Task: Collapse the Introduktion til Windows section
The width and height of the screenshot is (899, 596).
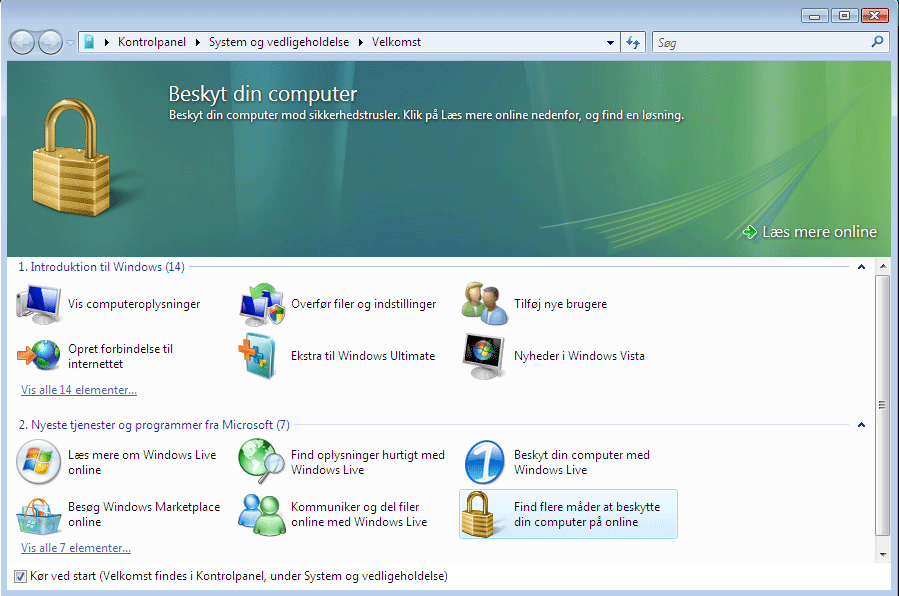Action: click(860, 267)
